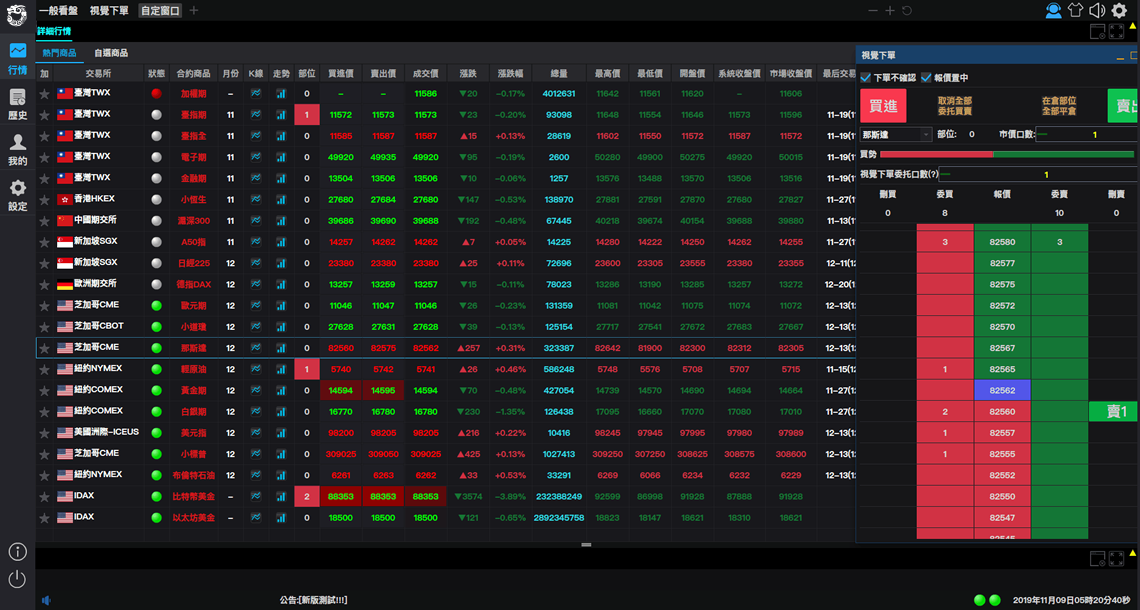Mute sound with the speaker icon
This screenshot has width=1140, height=610.
point(1097,11)
